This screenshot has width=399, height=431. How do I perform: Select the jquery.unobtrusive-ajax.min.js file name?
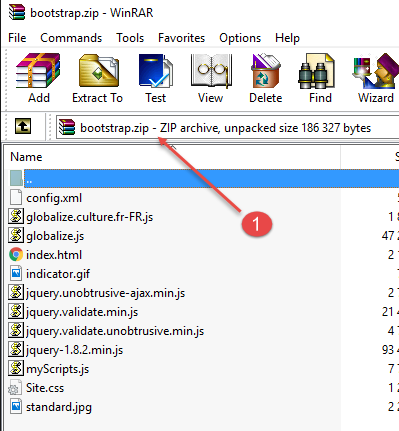[x=105, y=293]
